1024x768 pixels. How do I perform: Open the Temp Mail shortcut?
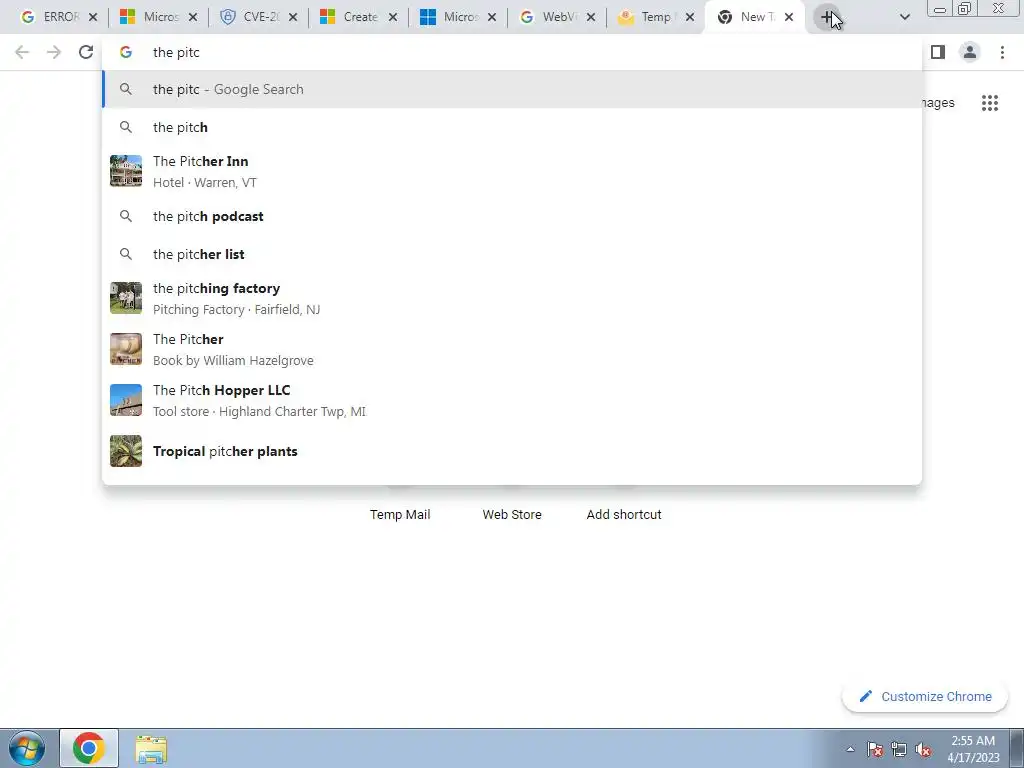400,514
